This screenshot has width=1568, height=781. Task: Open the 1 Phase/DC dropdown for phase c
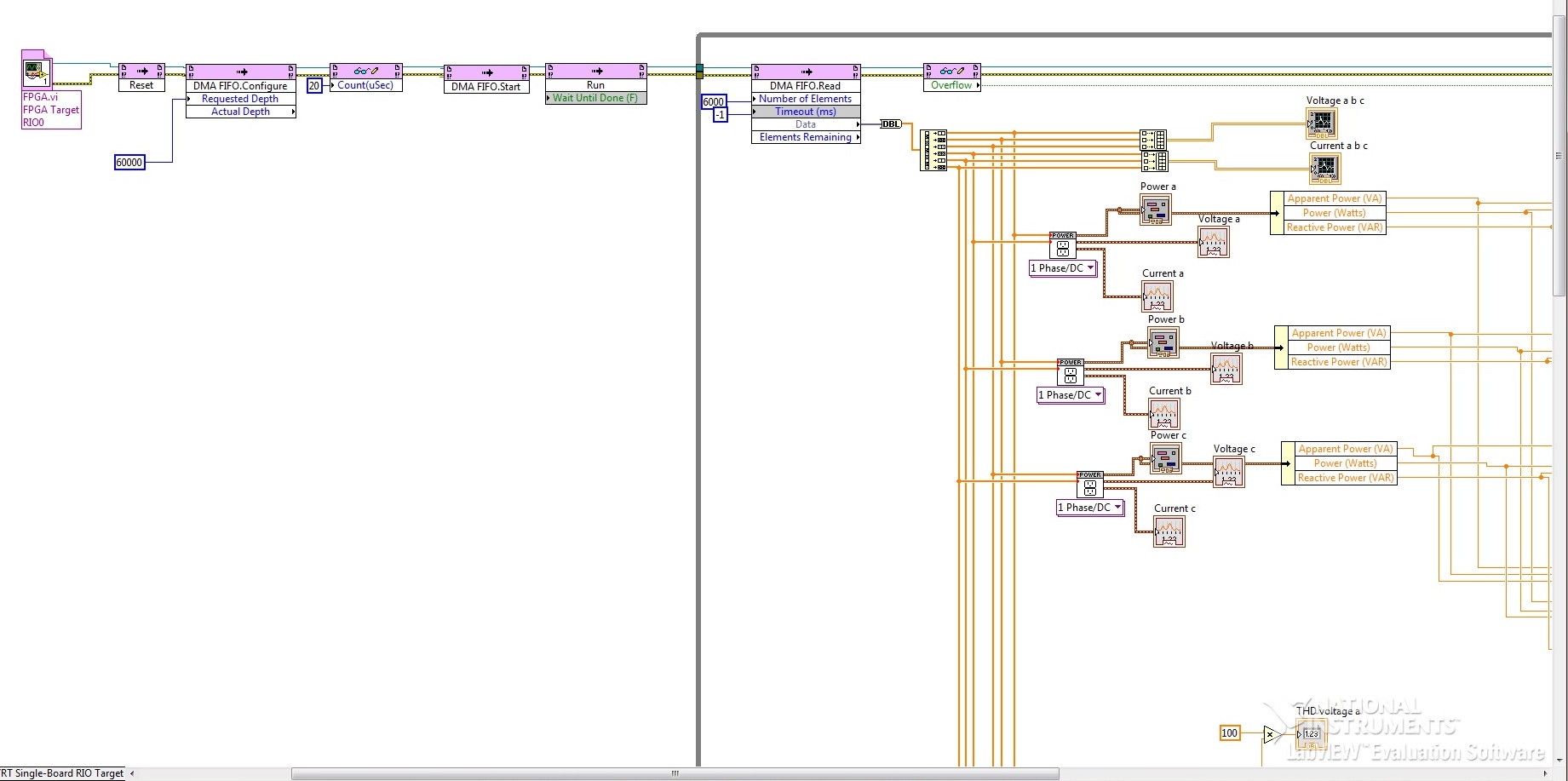tap(1090, 508)
